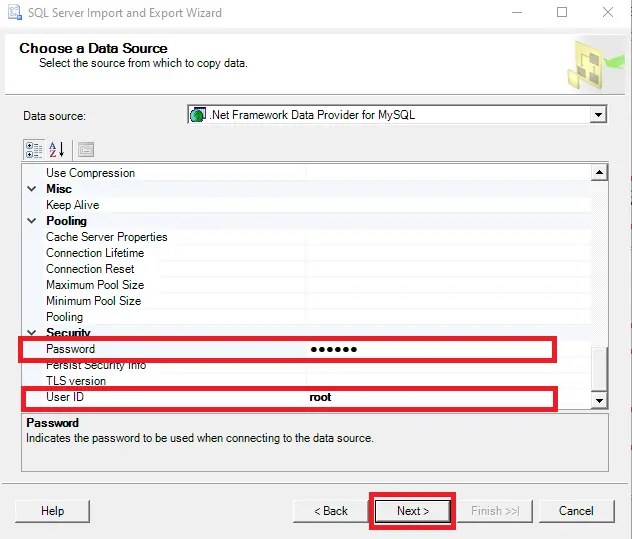Maximize the wizard window

point(562,12)
